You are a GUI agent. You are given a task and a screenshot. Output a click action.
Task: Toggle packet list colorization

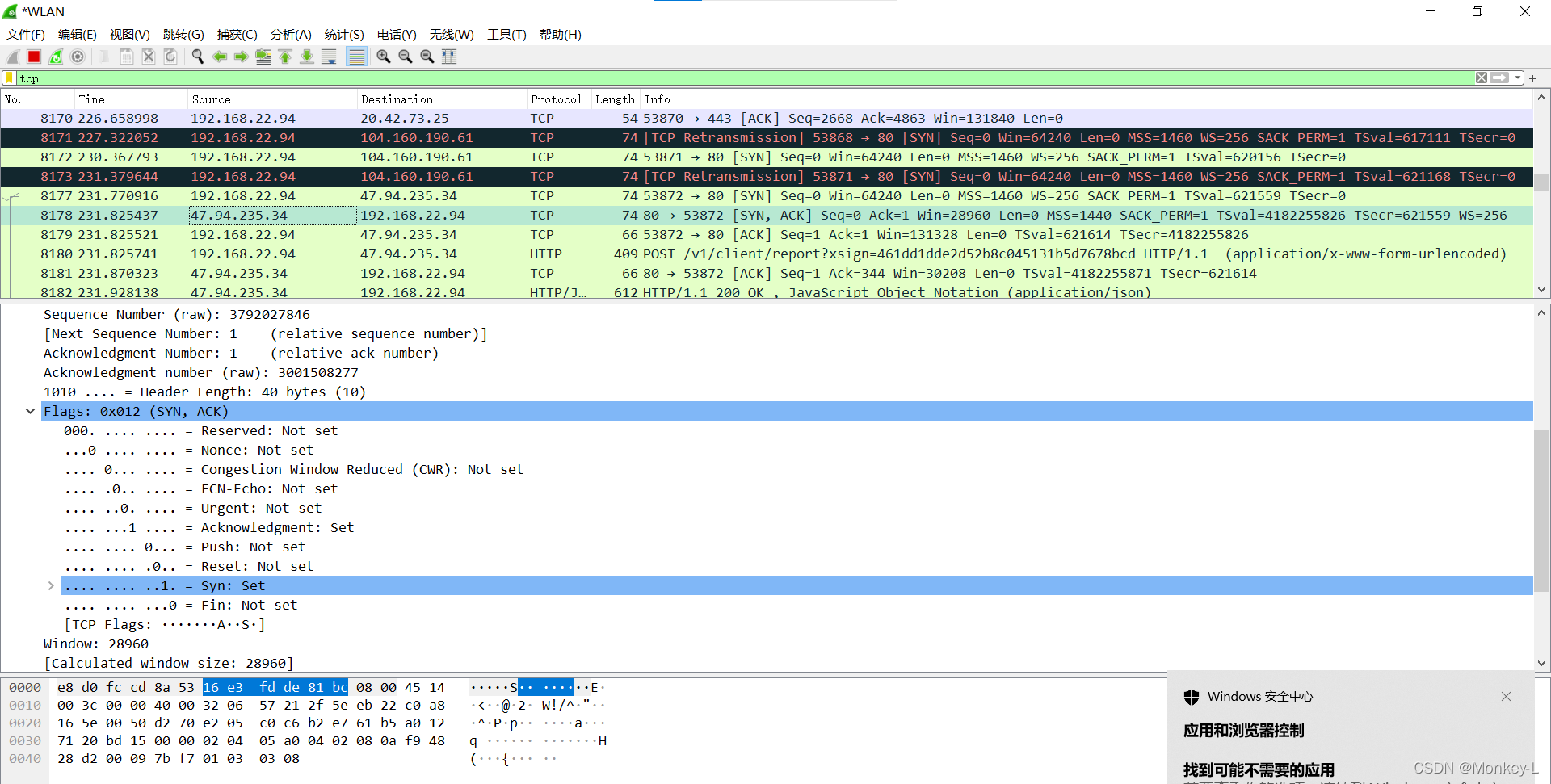[x=356, y=57]
